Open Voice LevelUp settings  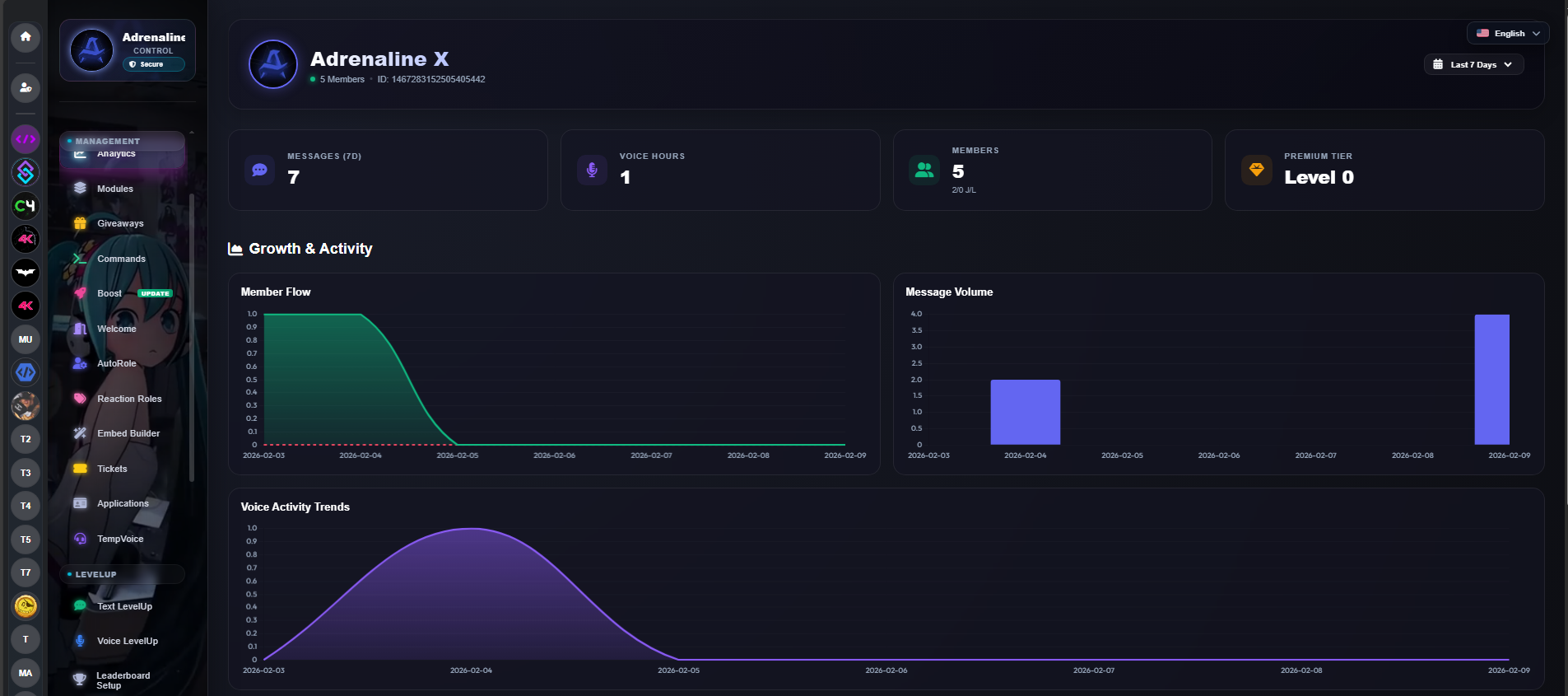[127, 641]
